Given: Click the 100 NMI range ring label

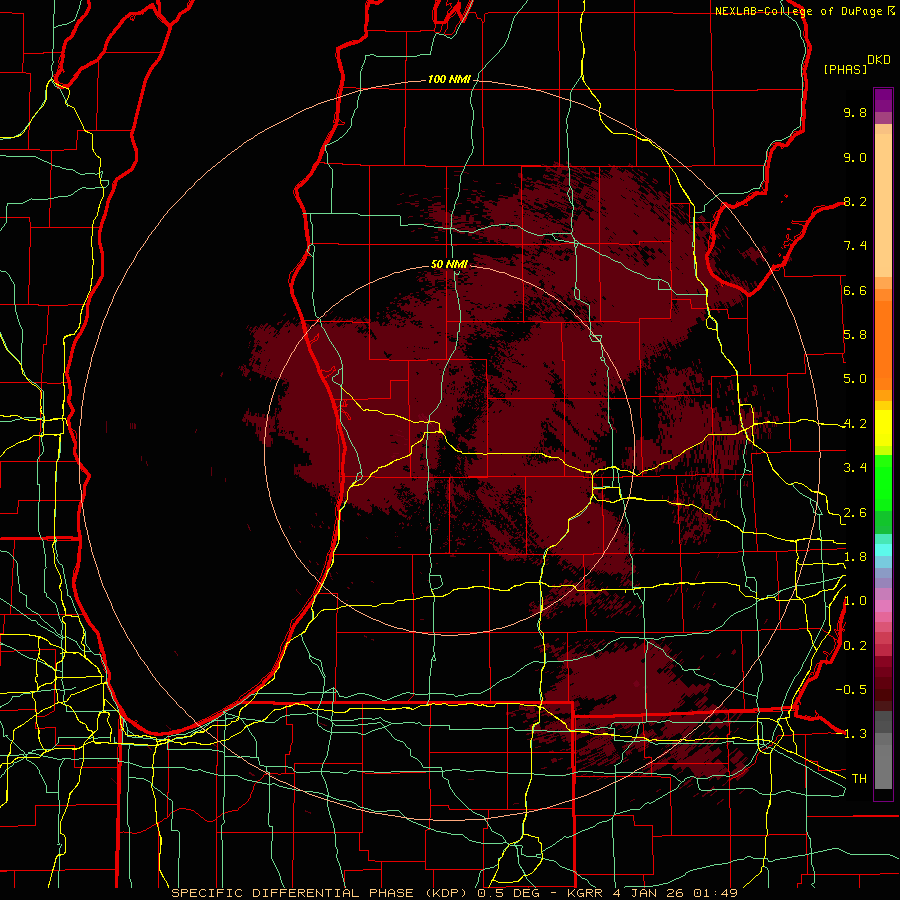Looking at the screenshot, I should [449, 79].
